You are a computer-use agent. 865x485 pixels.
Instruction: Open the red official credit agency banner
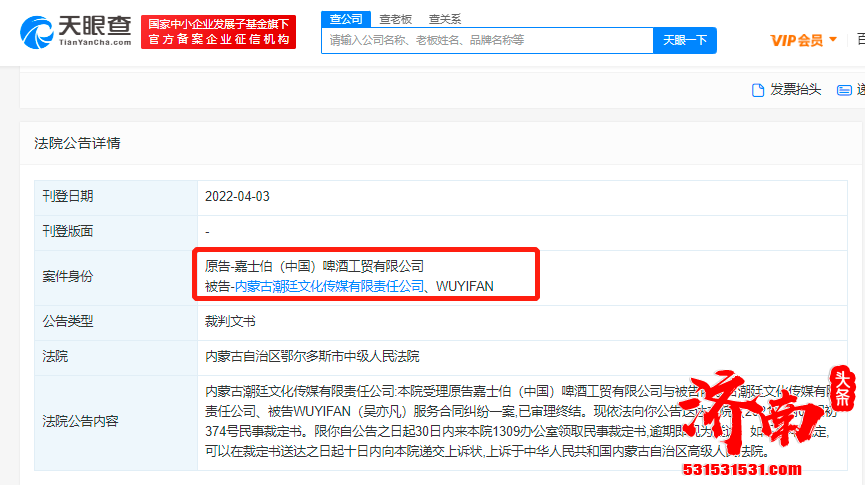coord(218,32)
